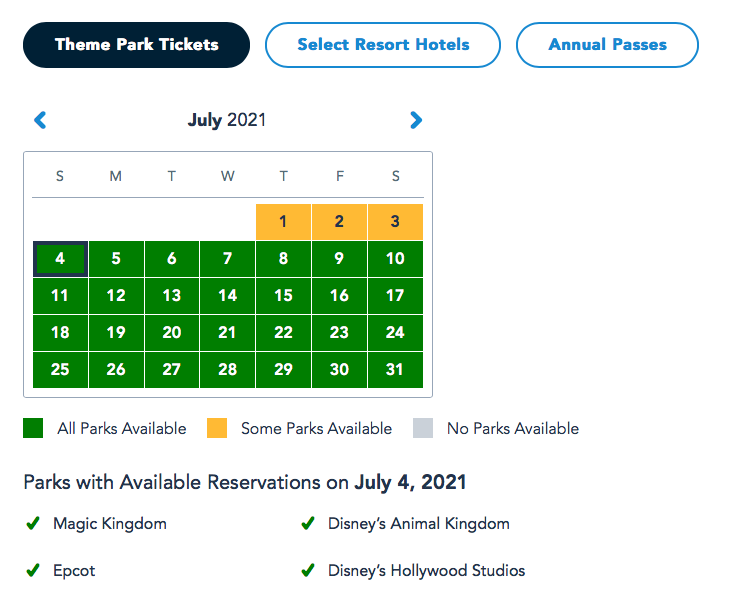
Task: Select July 22 on the calendar
Action: (x=284, y=333)
